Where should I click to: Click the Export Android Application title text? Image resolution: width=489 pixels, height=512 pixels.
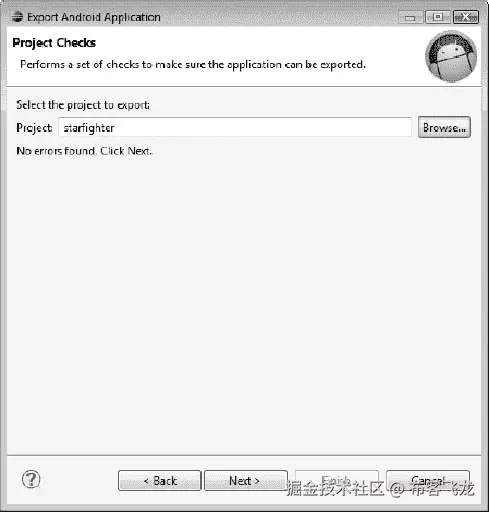pyautogui.click(x=94, y=17)
